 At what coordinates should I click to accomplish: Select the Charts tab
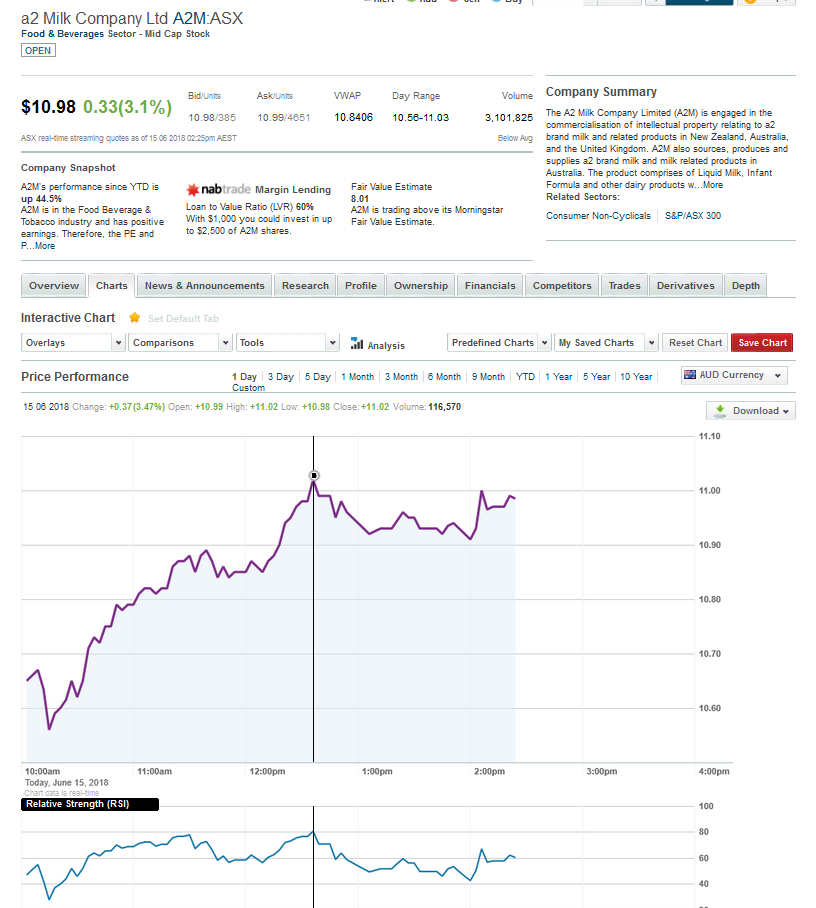pyautogui.click(x=112, y=285)
